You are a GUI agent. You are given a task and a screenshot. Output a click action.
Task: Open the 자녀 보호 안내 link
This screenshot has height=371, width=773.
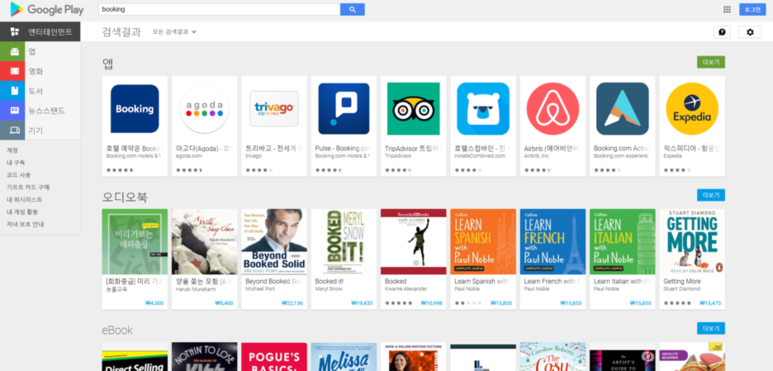tap(25, 224)
